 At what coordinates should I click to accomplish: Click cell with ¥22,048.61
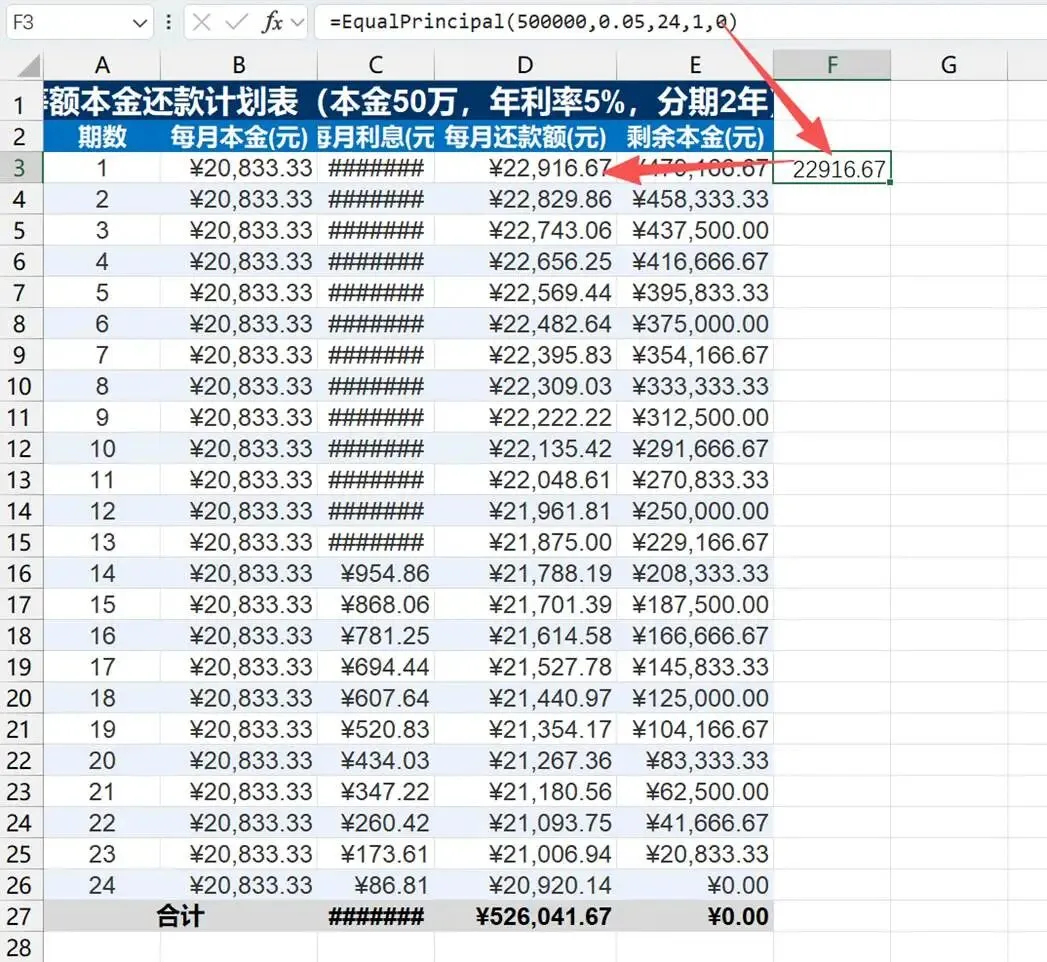coord(525,480)
